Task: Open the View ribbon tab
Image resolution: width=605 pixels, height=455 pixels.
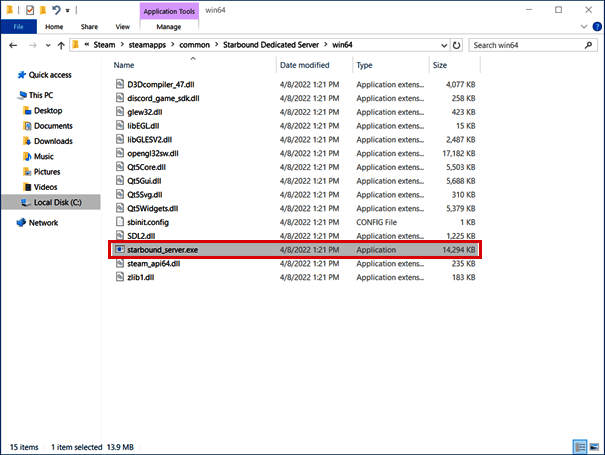Action: (x=122, y=27)
